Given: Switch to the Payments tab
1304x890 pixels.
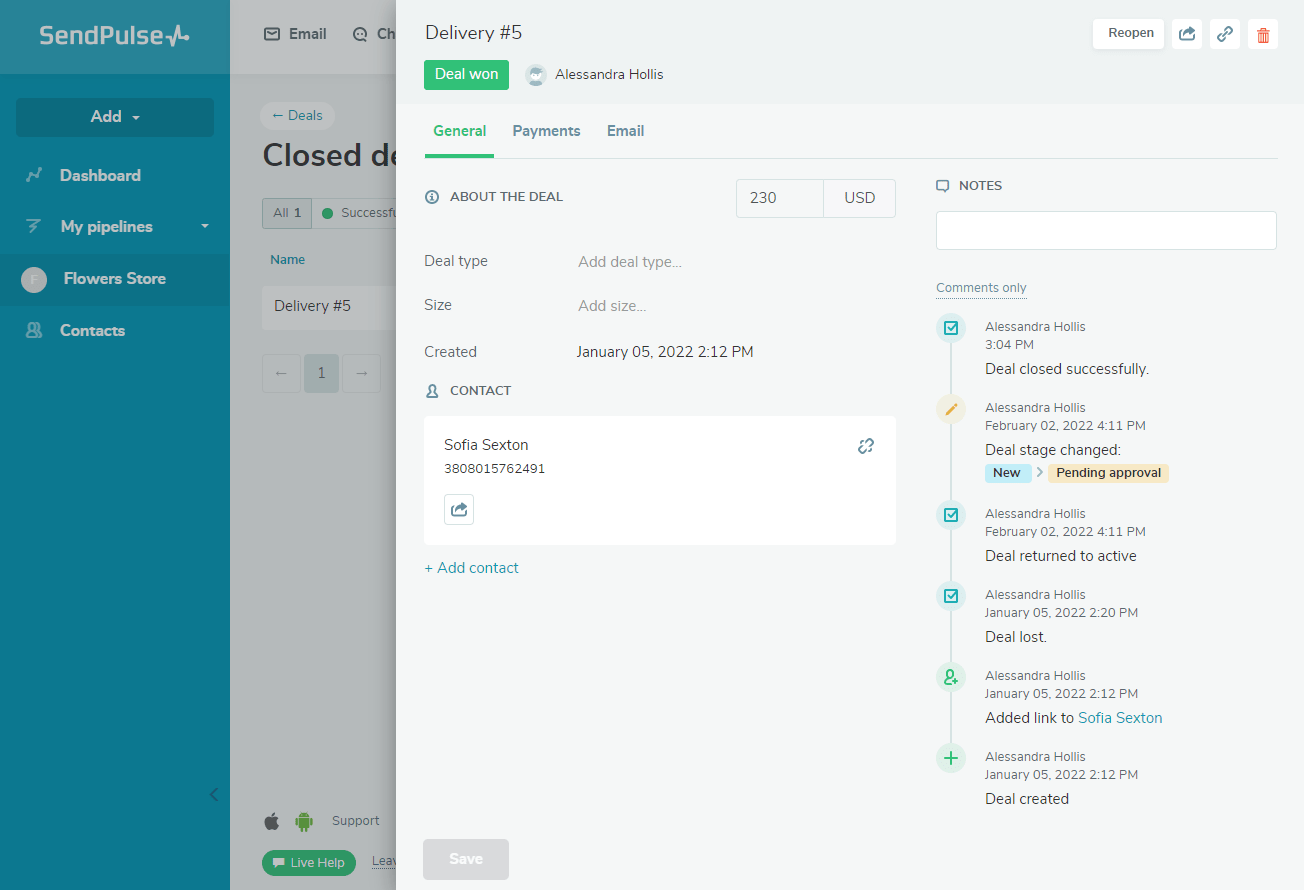Looking at the screenshot, I should 547,131.
